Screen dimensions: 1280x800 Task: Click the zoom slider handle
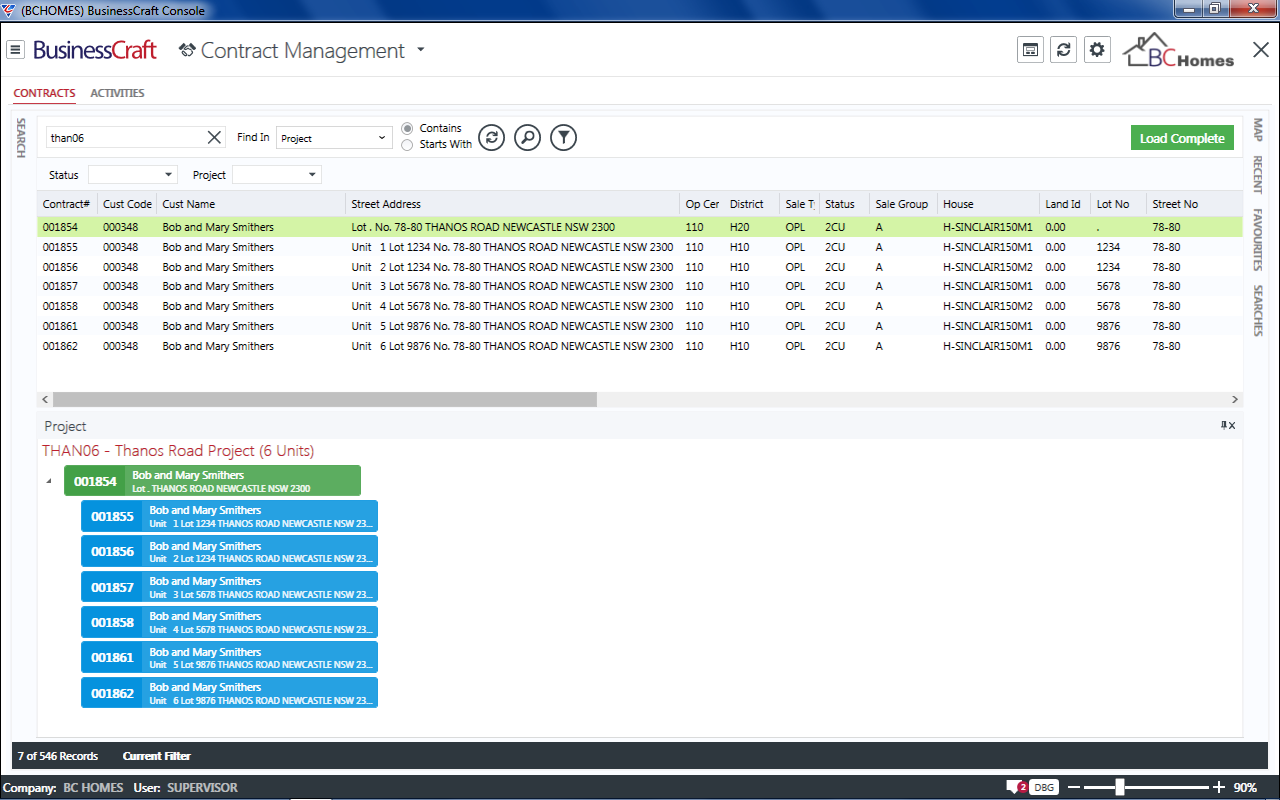(1120, 787)
